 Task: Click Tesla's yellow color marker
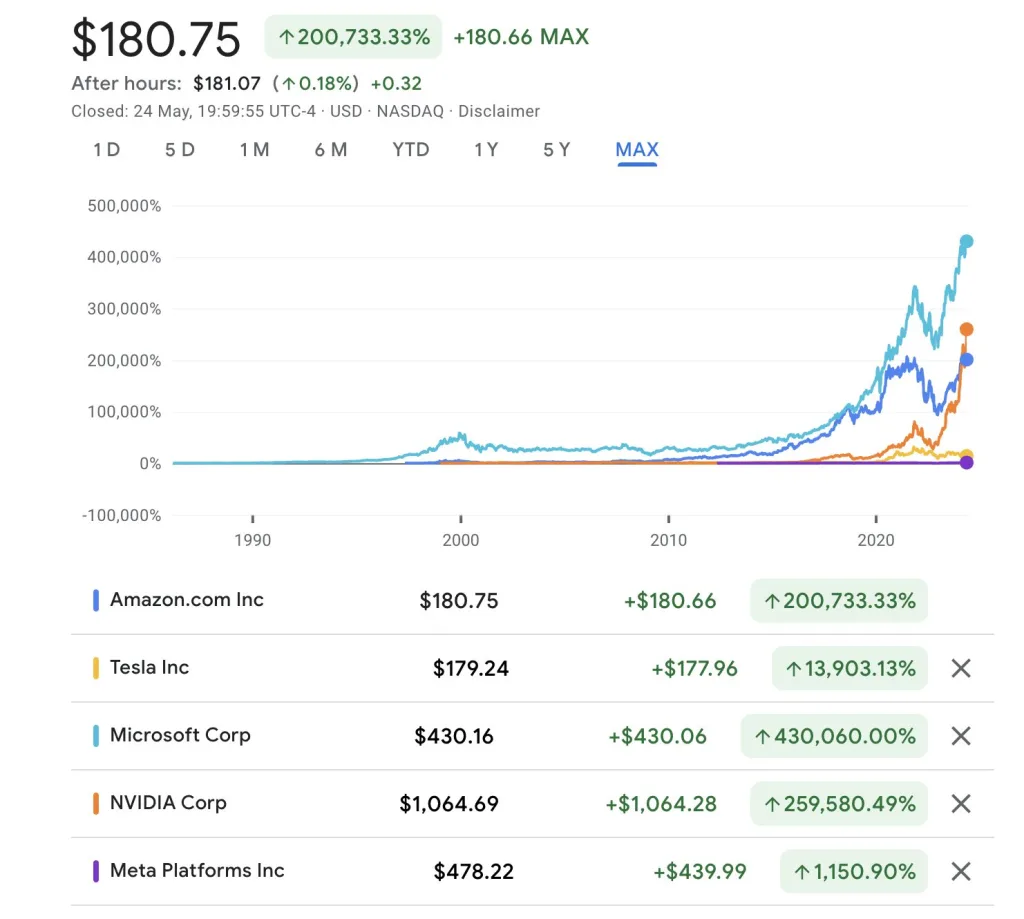coord(96,668)
